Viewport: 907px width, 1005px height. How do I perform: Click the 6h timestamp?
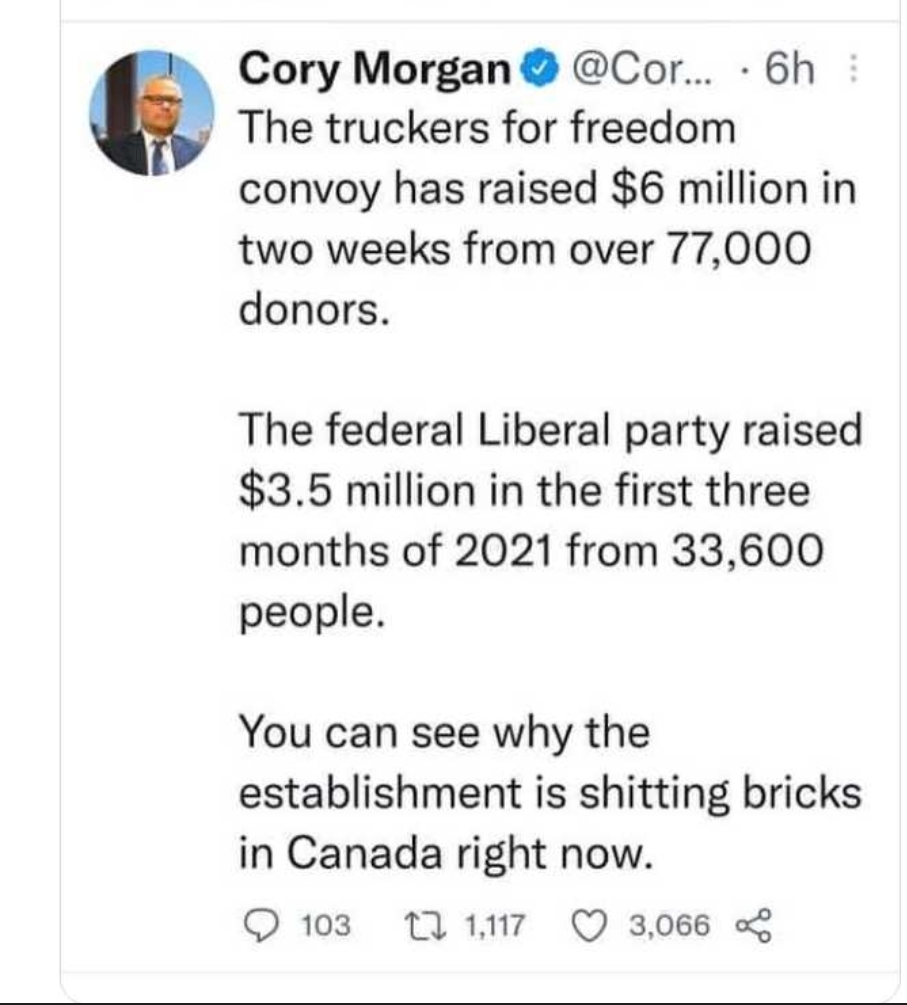tap(786, 72)
